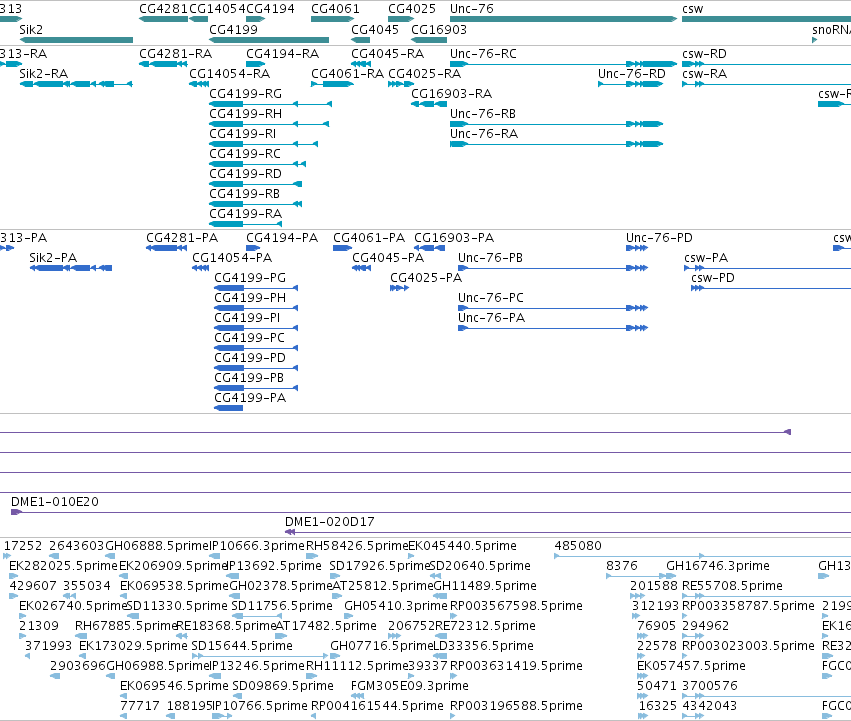Click protein Unc-76-PC
851x721 pixels.
pyautogui.click(x=553, y=308)
